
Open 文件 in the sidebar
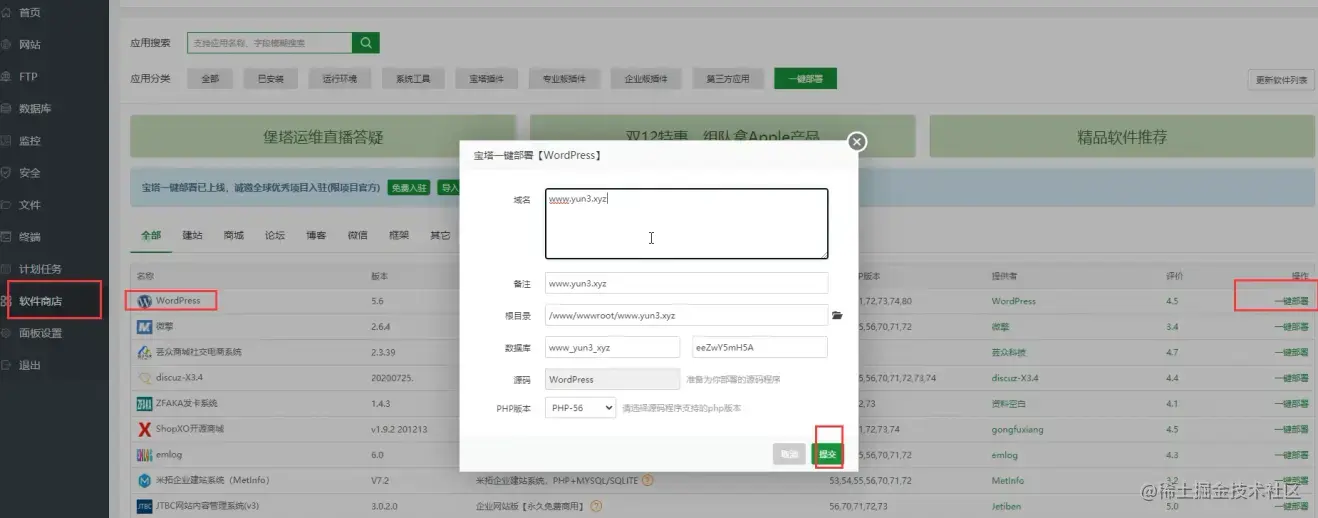(x=30, y=204)
